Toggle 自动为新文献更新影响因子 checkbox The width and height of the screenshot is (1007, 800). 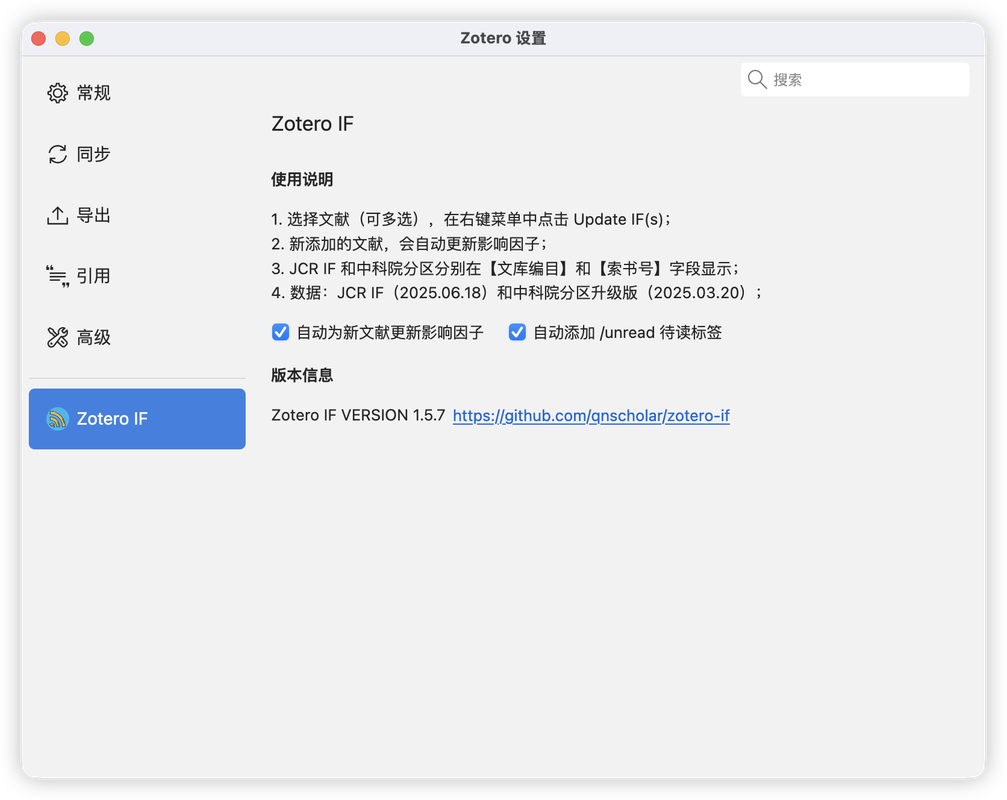pyautogui.click(x=280, y=332)
